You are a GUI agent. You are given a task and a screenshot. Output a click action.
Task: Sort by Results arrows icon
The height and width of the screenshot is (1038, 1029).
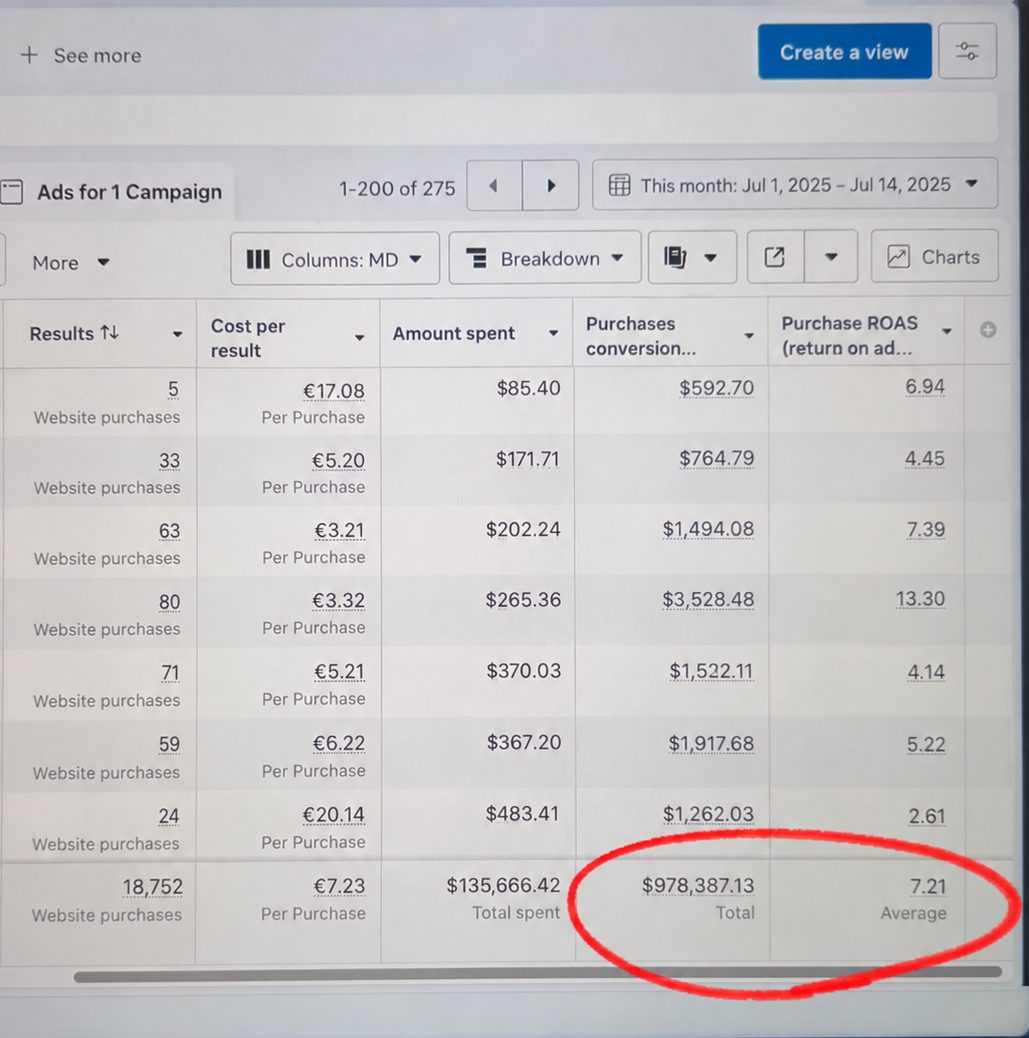[x=110, y=332]
